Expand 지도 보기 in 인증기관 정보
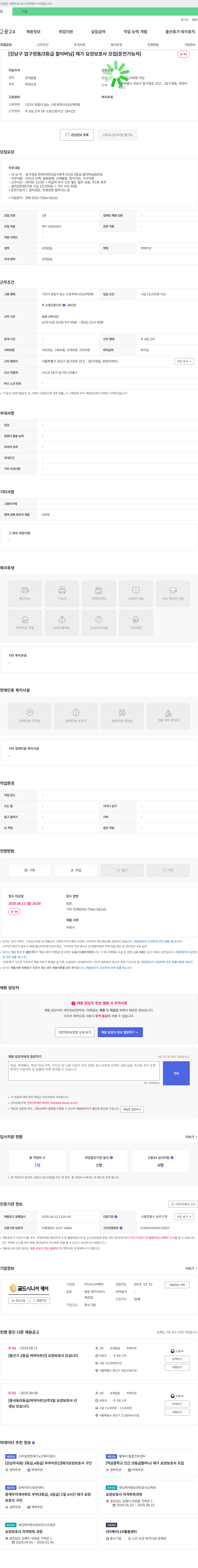Screen dimensions: 198x1568 click(x=184, y=1217)
